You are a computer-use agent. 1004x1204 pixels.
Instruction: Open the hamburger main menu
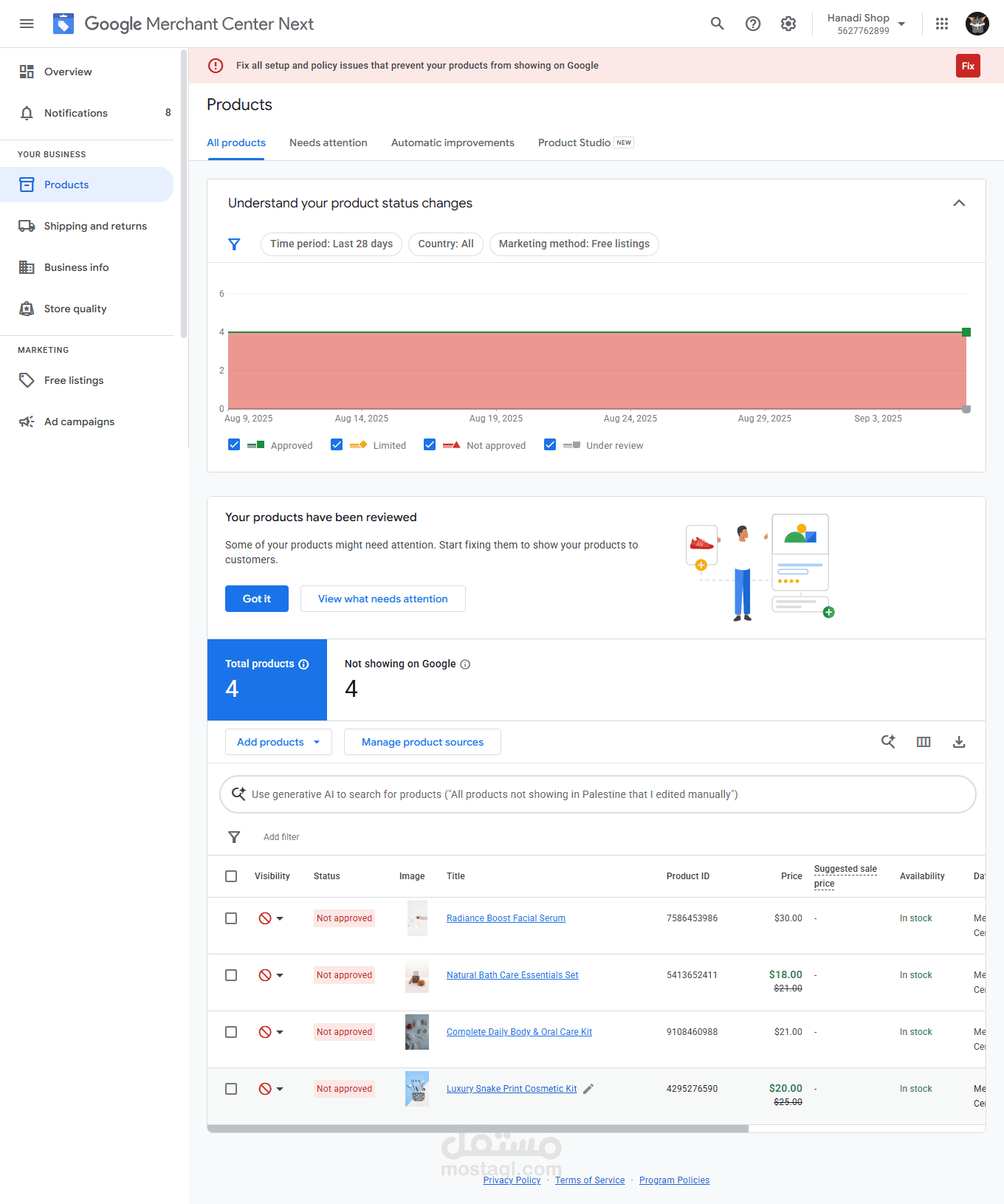click(27, 24)
